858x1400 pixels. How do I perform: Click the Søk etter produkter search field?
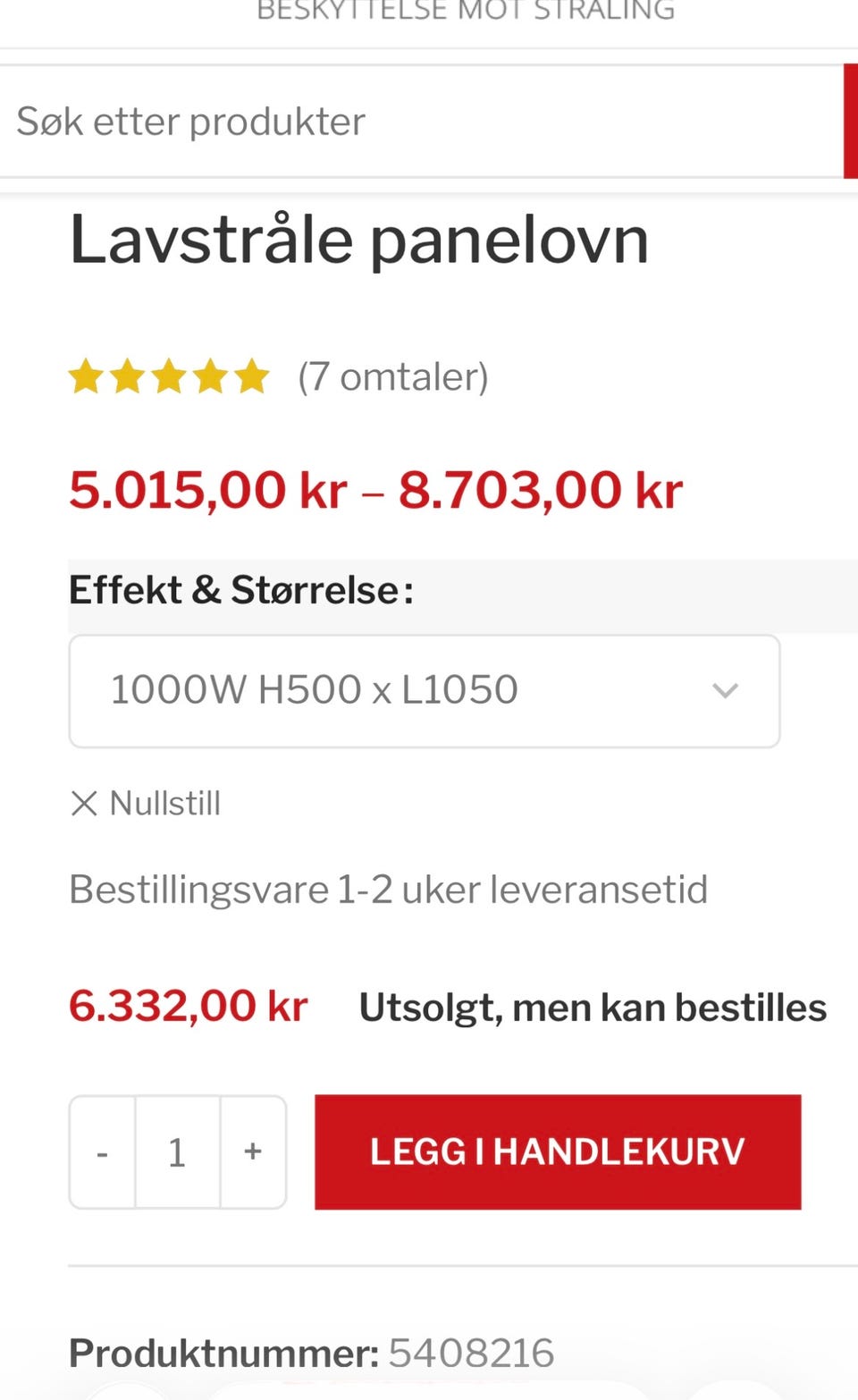click(x=420, y=122)
